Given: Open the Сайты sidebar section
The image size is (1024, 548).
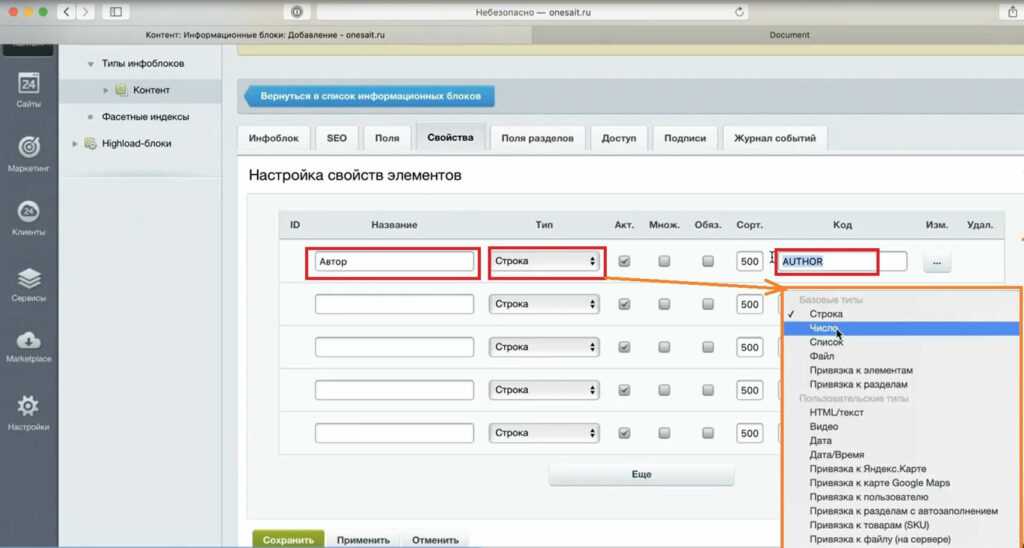Looking at the screenshot, I should click(29, 90).
